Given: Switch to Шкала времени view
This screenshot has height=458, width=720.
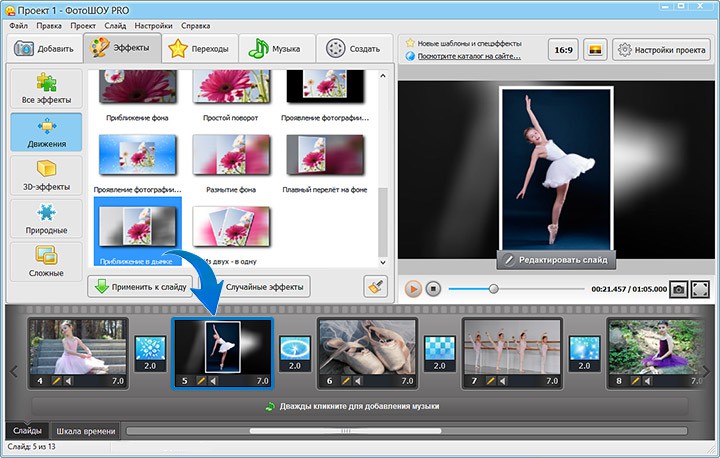Looking at the screenshot, I should 85,431.
